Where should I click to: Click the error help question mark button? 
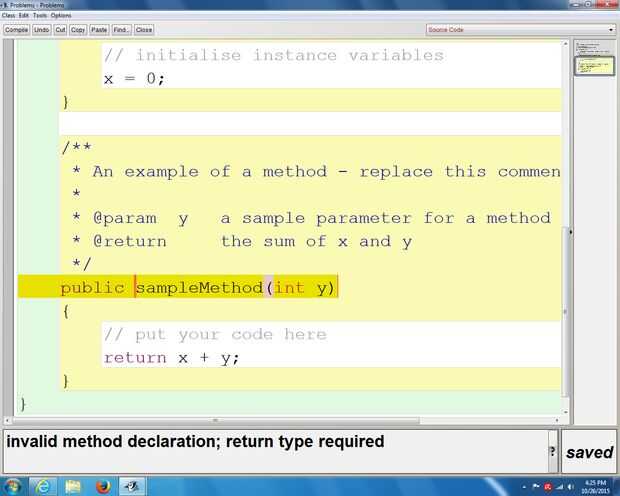tap(552, 451)
